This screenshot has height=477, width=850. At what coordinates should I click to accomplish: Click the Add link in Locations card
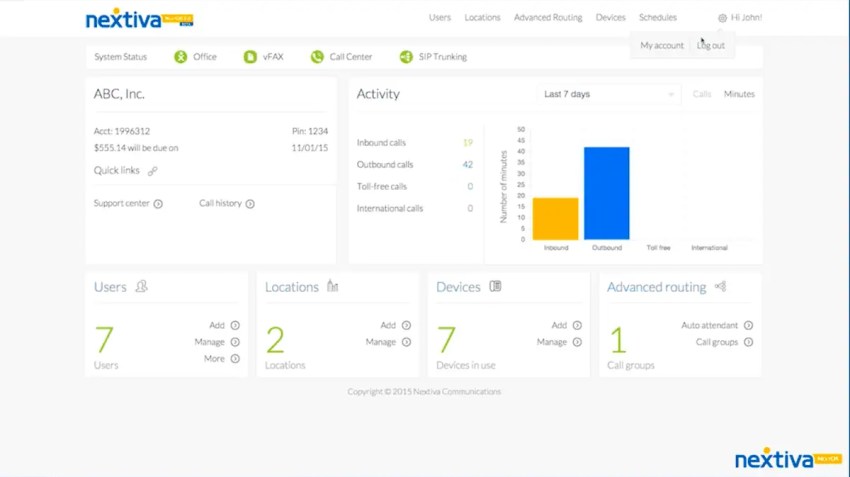click(x=388, y=325)
